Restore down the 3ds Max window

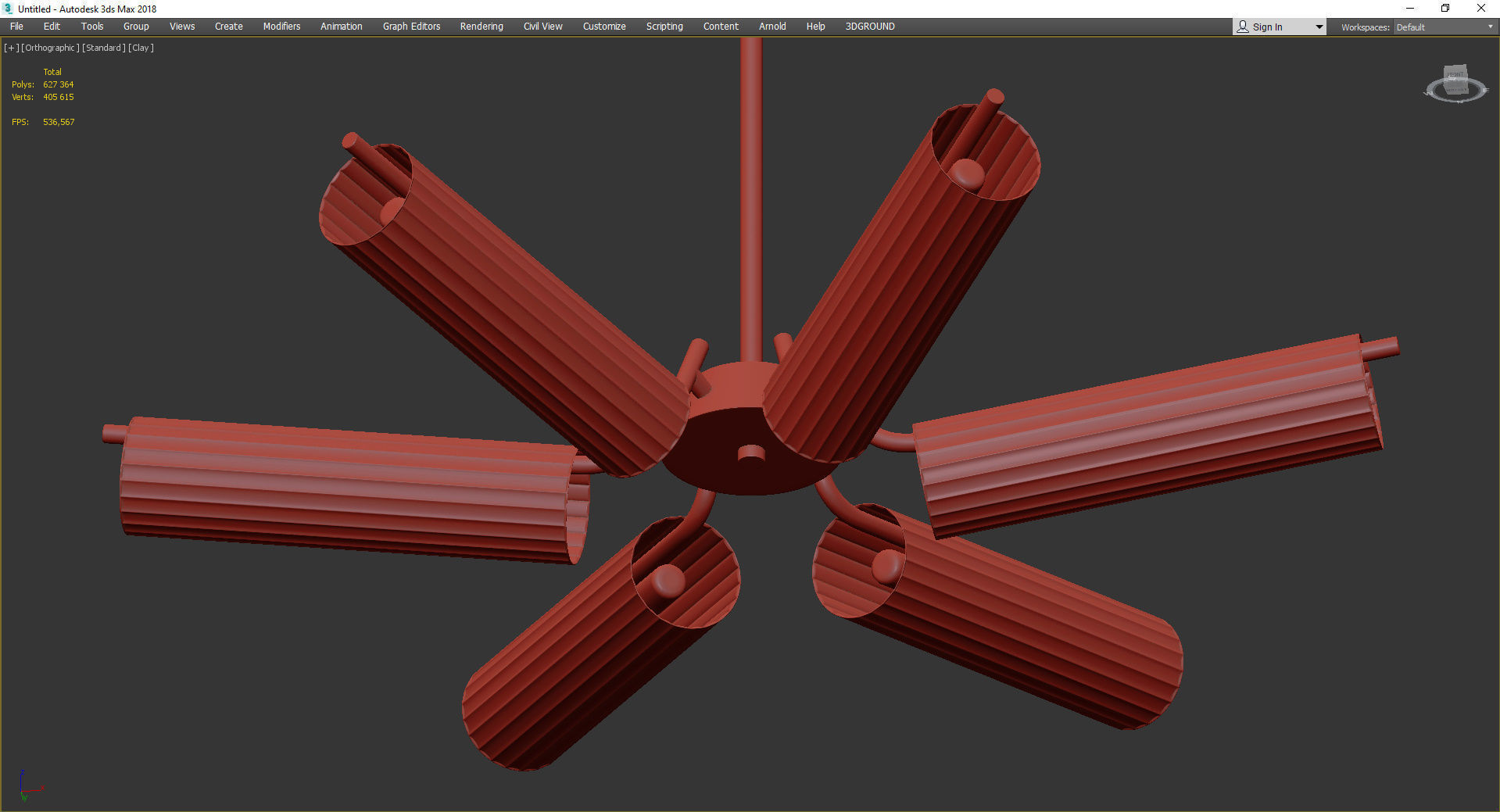pyautogui.click(x=1445, y=9)
